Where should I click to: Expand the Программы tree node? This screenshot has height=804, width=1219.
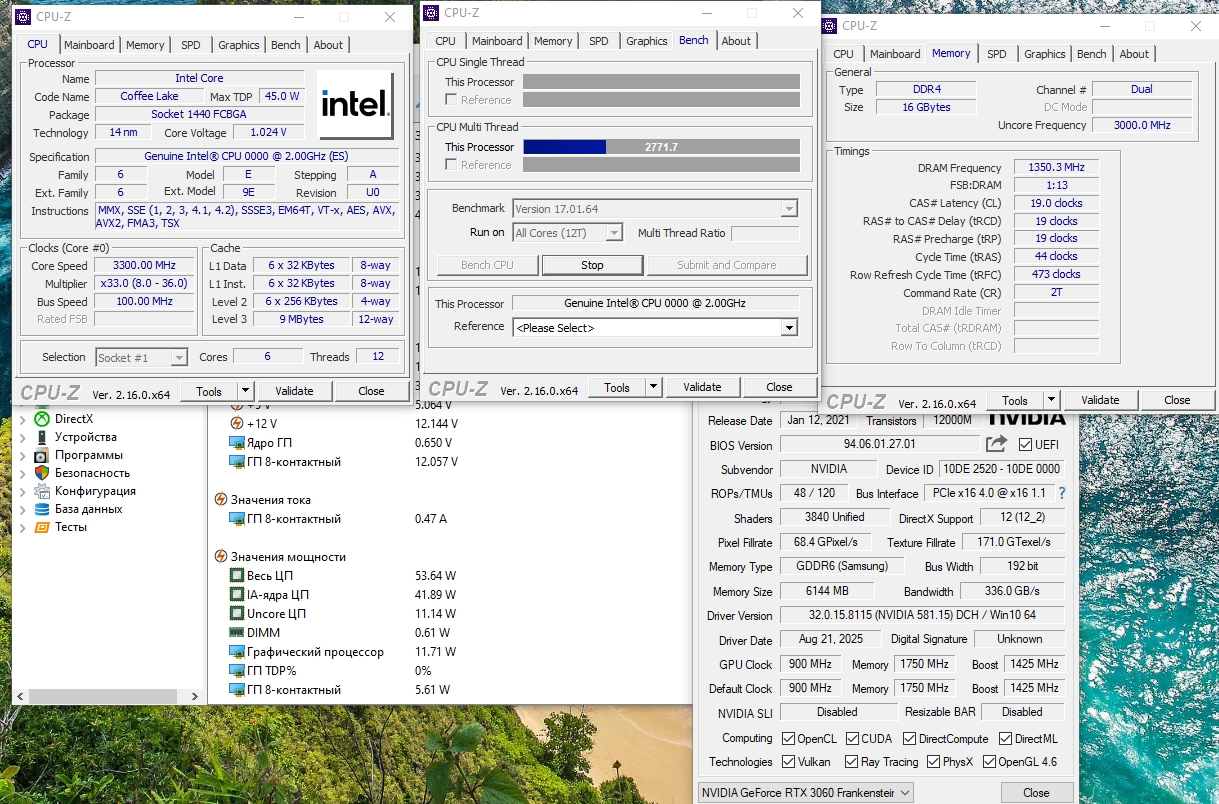click(23, 455)
